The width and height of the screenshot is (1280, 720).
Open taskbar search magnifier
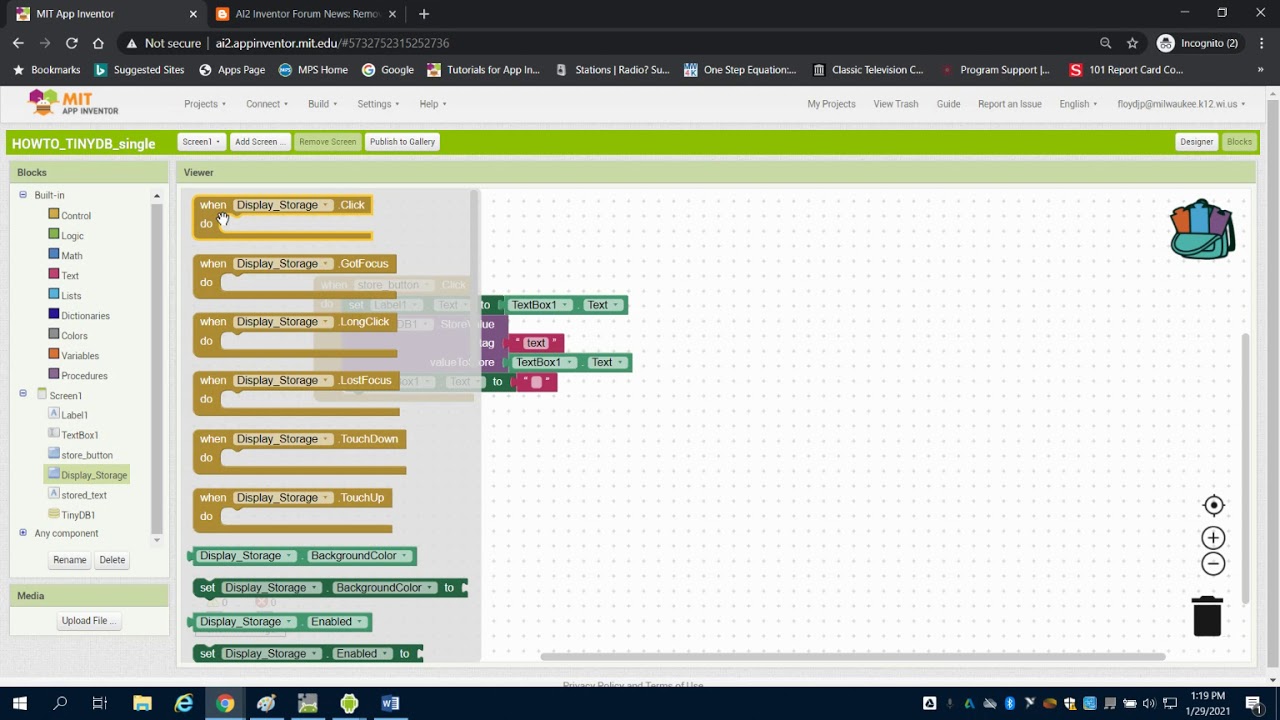click(60, 703)
